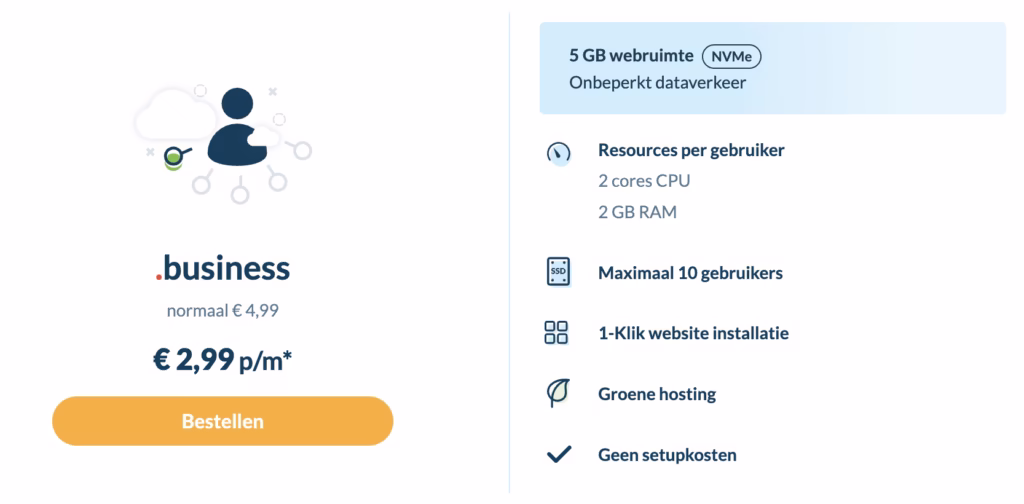Click the 2 cores CPU line

click(644, 181)
